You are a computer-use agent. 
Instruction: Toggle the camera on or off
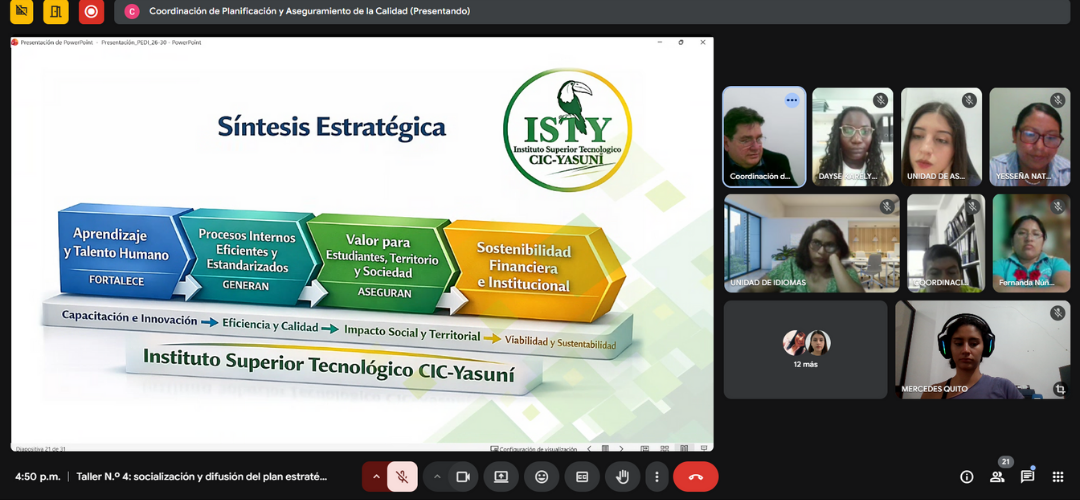(x=463, y=477)
